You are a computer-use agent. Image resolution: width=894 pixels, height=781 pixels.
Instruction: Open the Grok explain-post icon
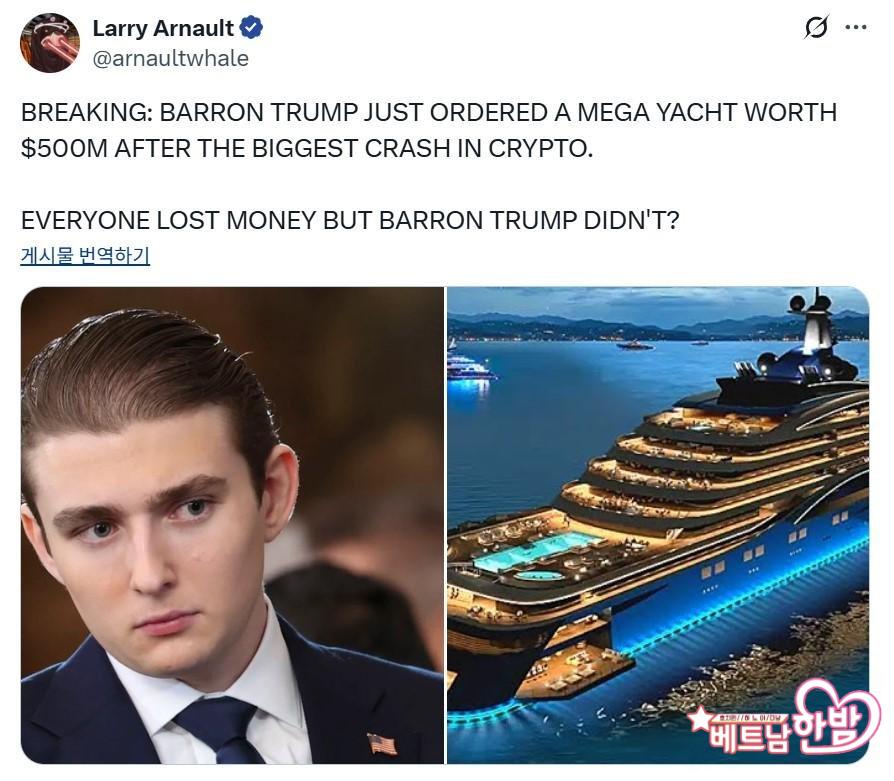[x=816, y=27]
